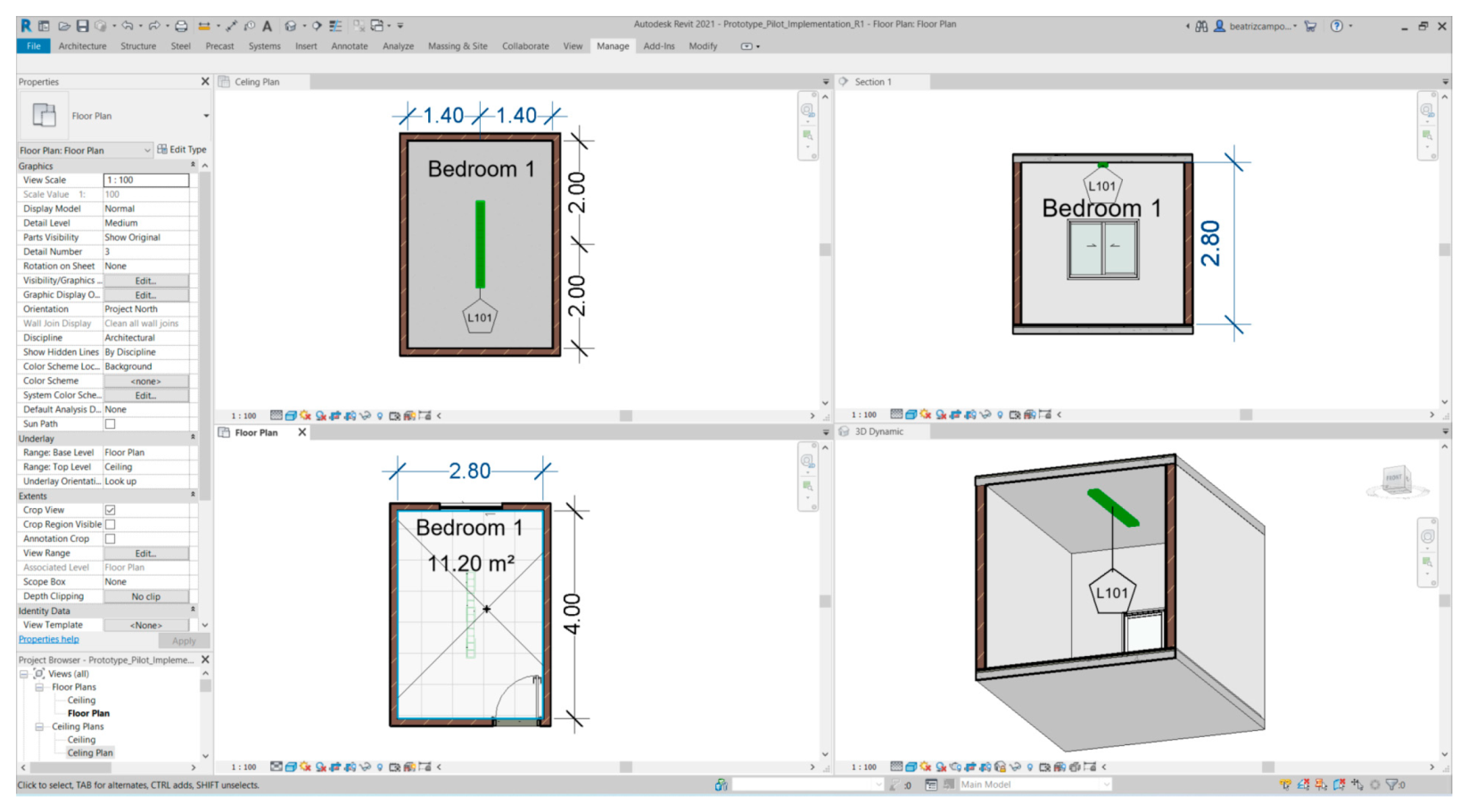Open the Massing & Site ribbon tab
Image resolution: width=1468 pixels, height=812 pixels.
point(458,46)
